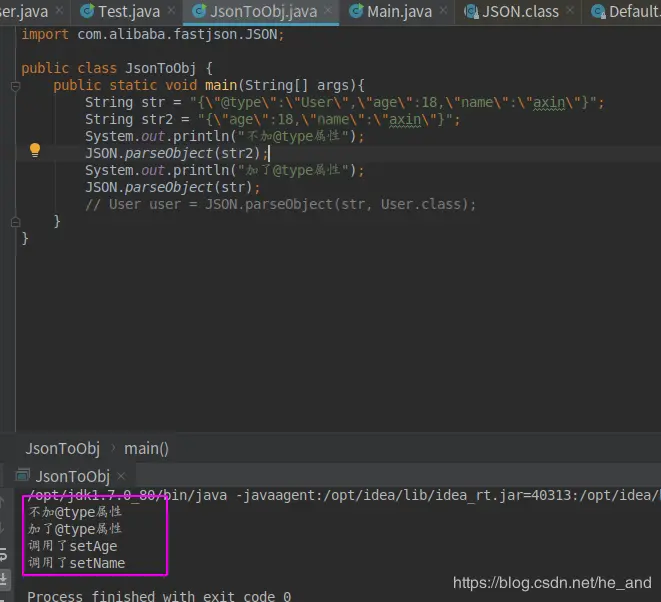This screenshot has width=661, height=602.
Task: Toggle soft-wrap in the run console
Action: click(x=3, y=554)
